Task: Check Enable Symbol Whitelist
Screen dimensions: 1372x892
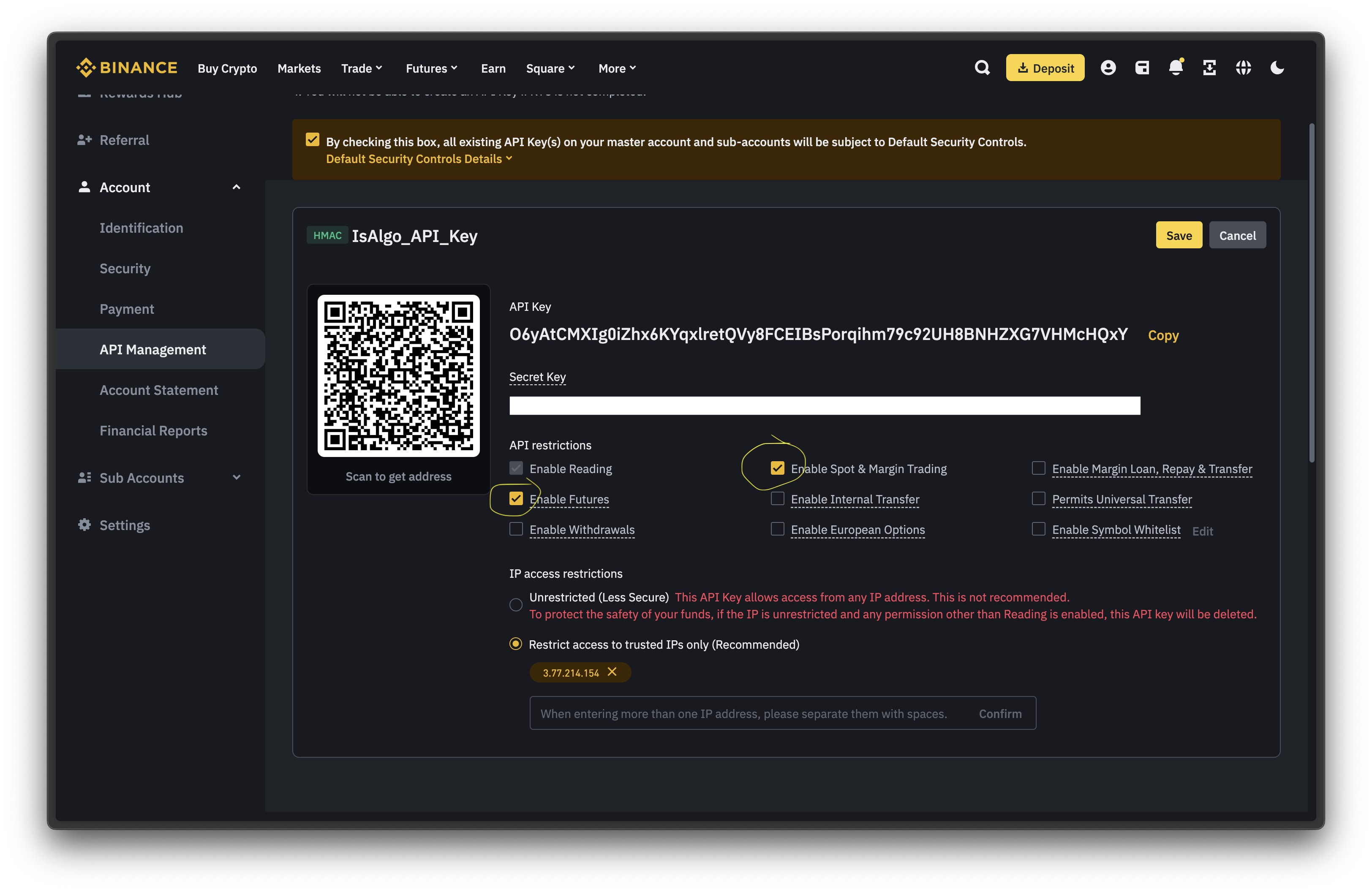Action: [x=1038, y=529]
